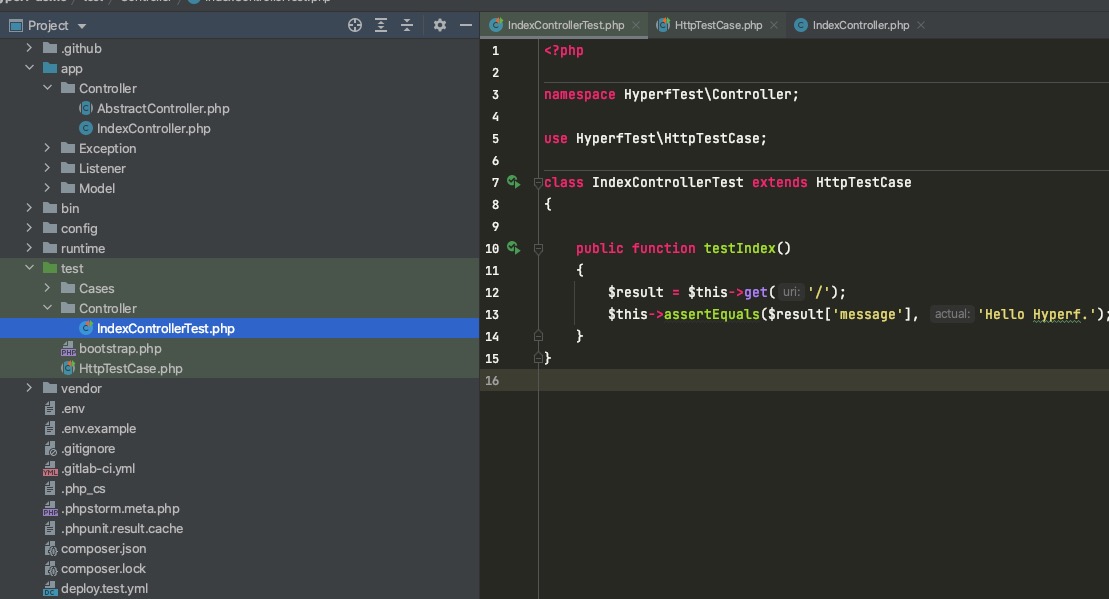This screenshot has height=599, width=1109.
Task: Select HttpTestCase.php in project tree
Action: click(x=130, y=368)
